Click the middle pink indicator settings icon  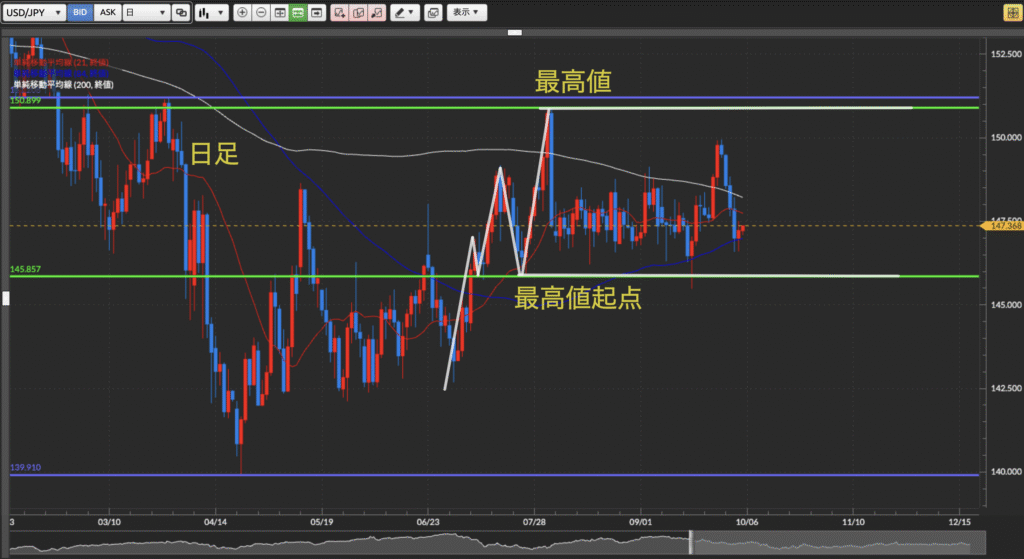(x=358, y=13)
